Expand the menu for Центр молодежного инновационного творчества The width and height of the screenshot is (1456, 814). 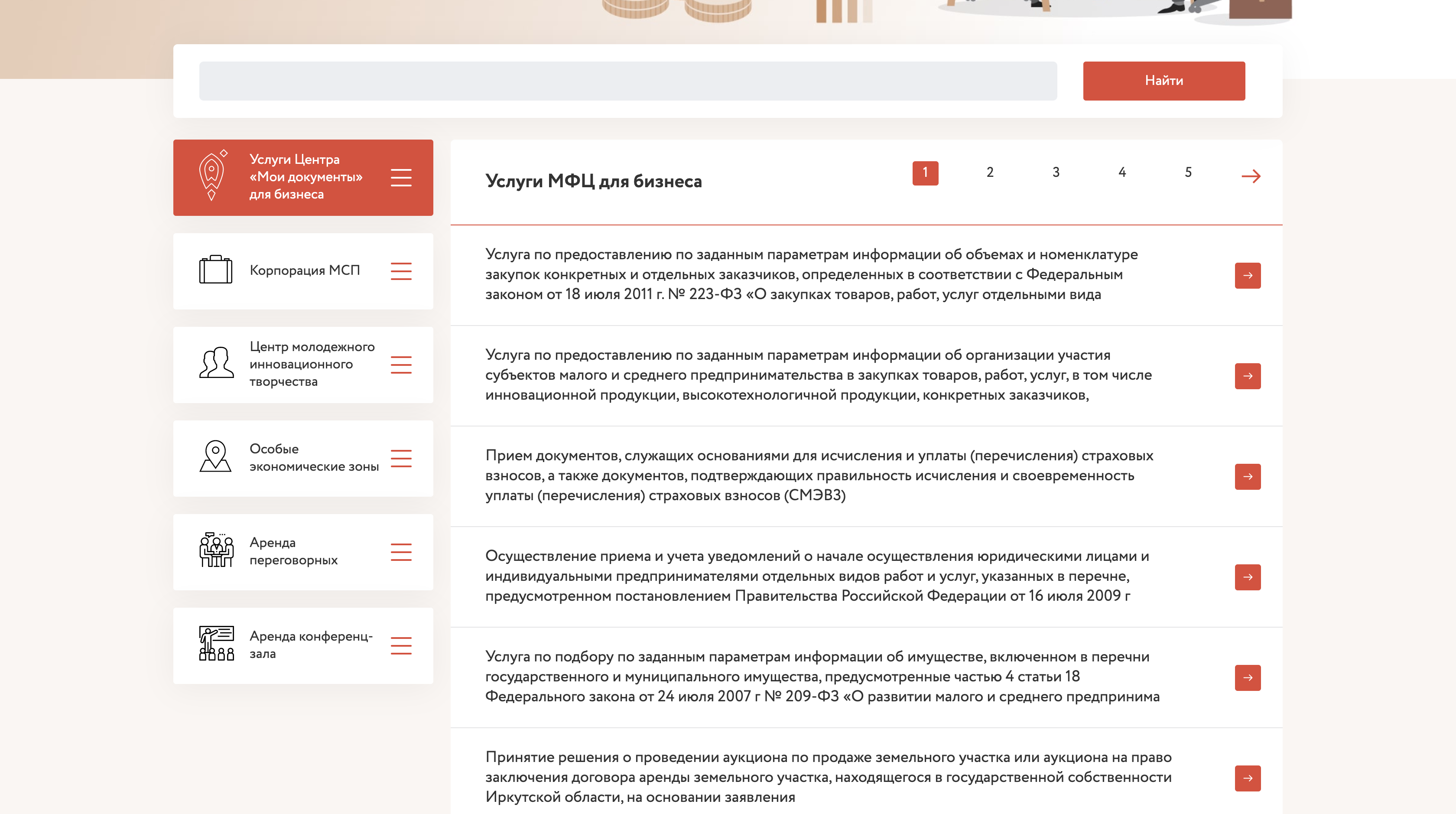click(x=401, y=365)
